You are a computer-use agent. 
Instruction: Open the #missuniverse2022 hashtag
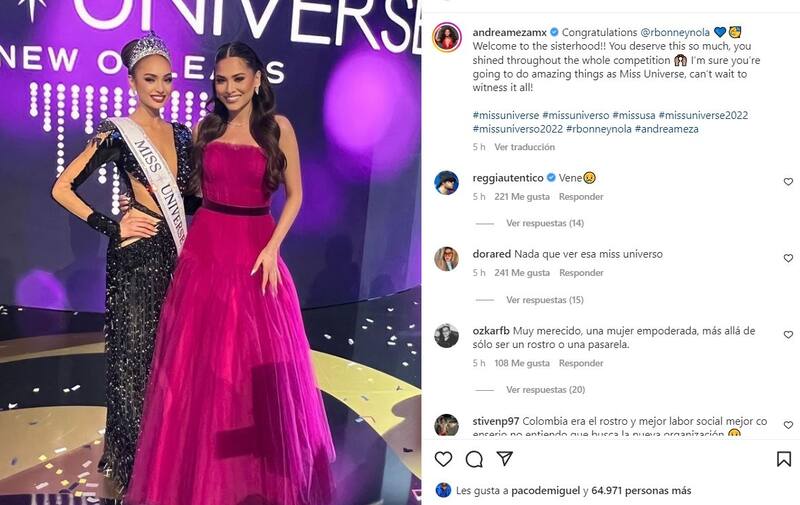[703, 115]
